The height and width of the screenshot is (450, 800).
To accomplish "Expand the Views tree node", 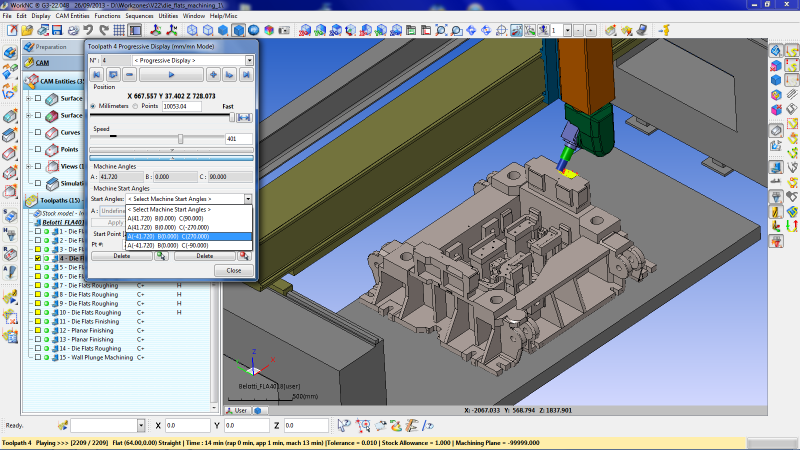I will pos(29,166).
